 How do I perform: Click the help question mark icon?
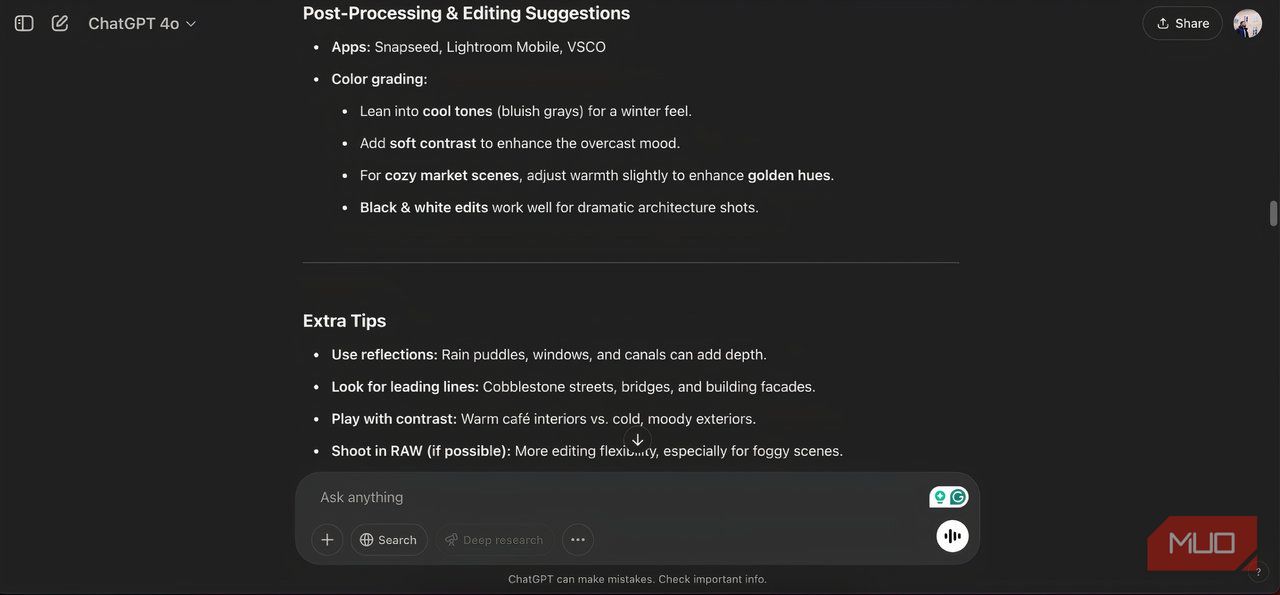(x=1258, y=573)
